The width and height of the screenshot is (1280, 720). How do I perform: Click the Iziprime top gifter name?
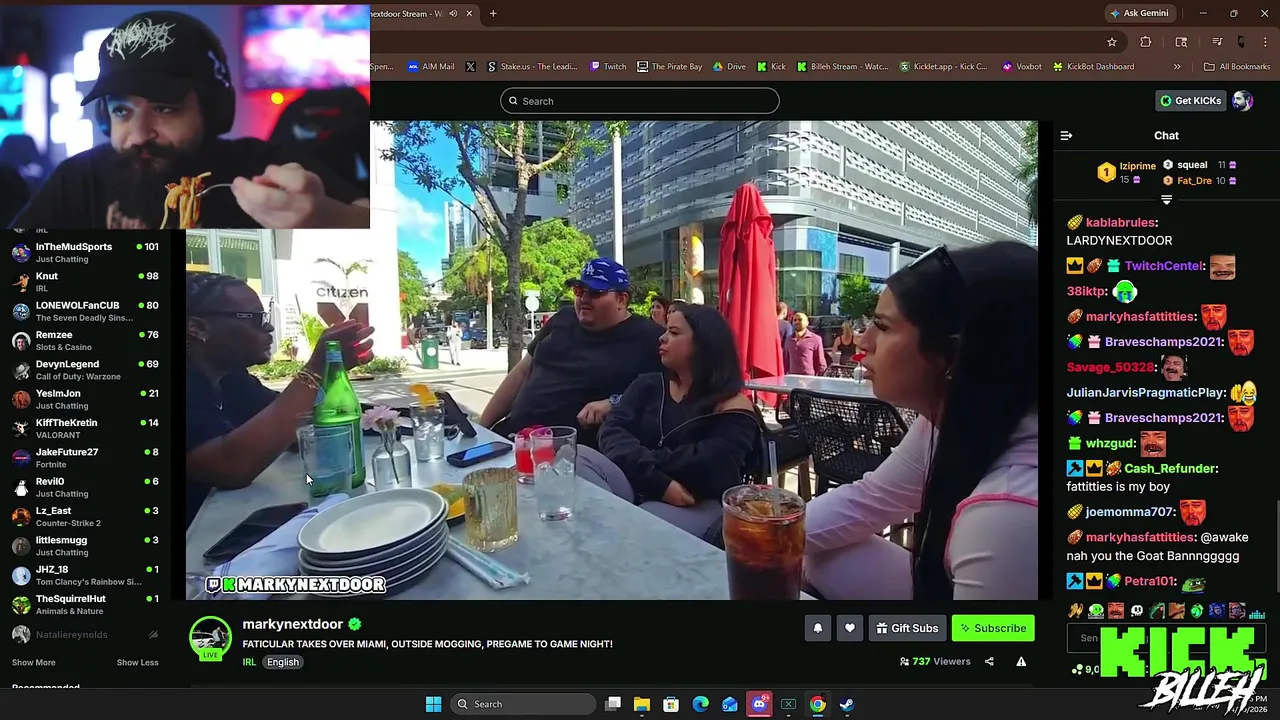coord(1138,166)
